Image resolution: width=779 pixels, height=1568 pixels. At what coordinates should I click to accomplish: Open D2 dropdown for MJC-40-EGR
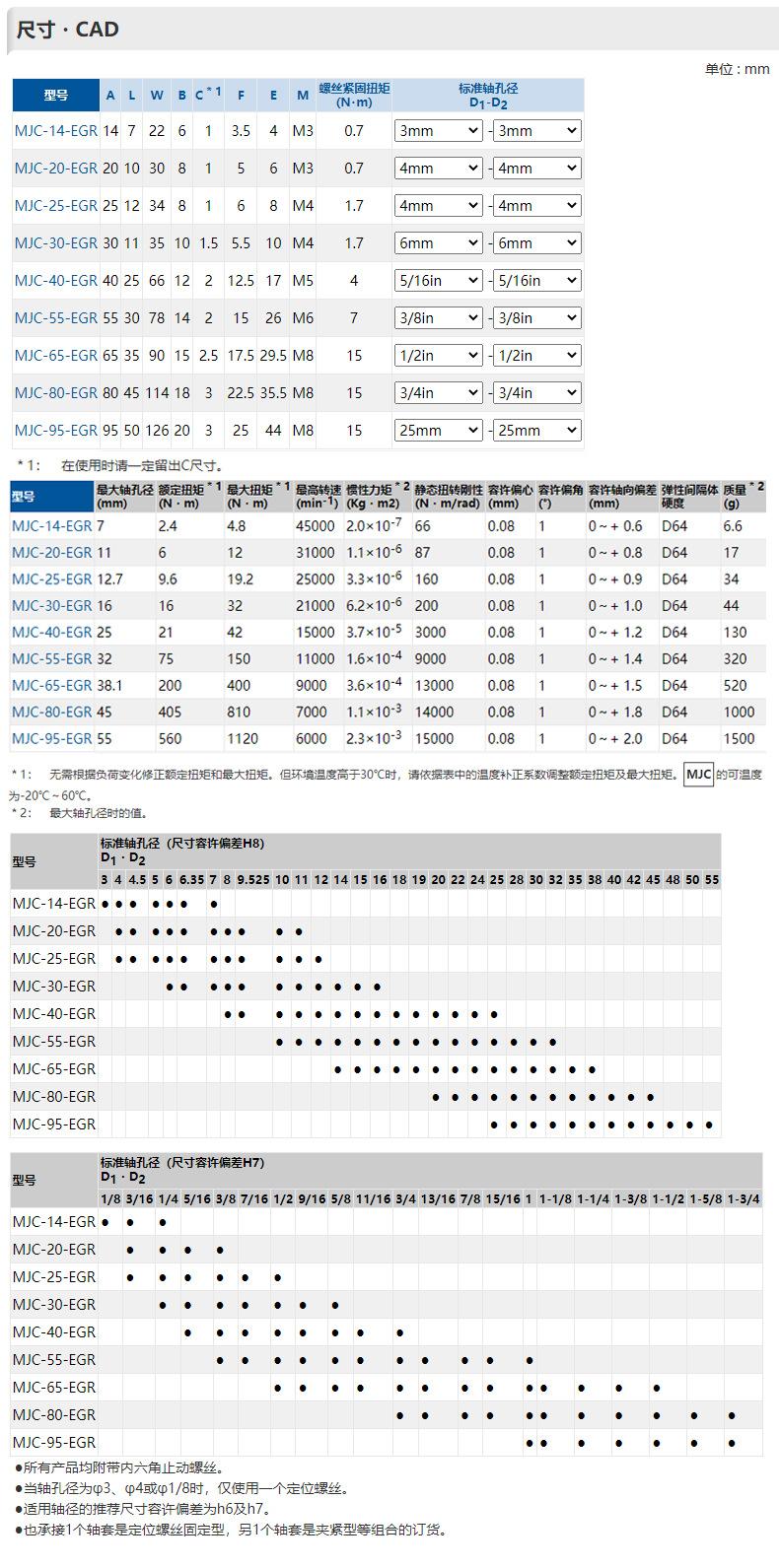[x=536, y=280]
